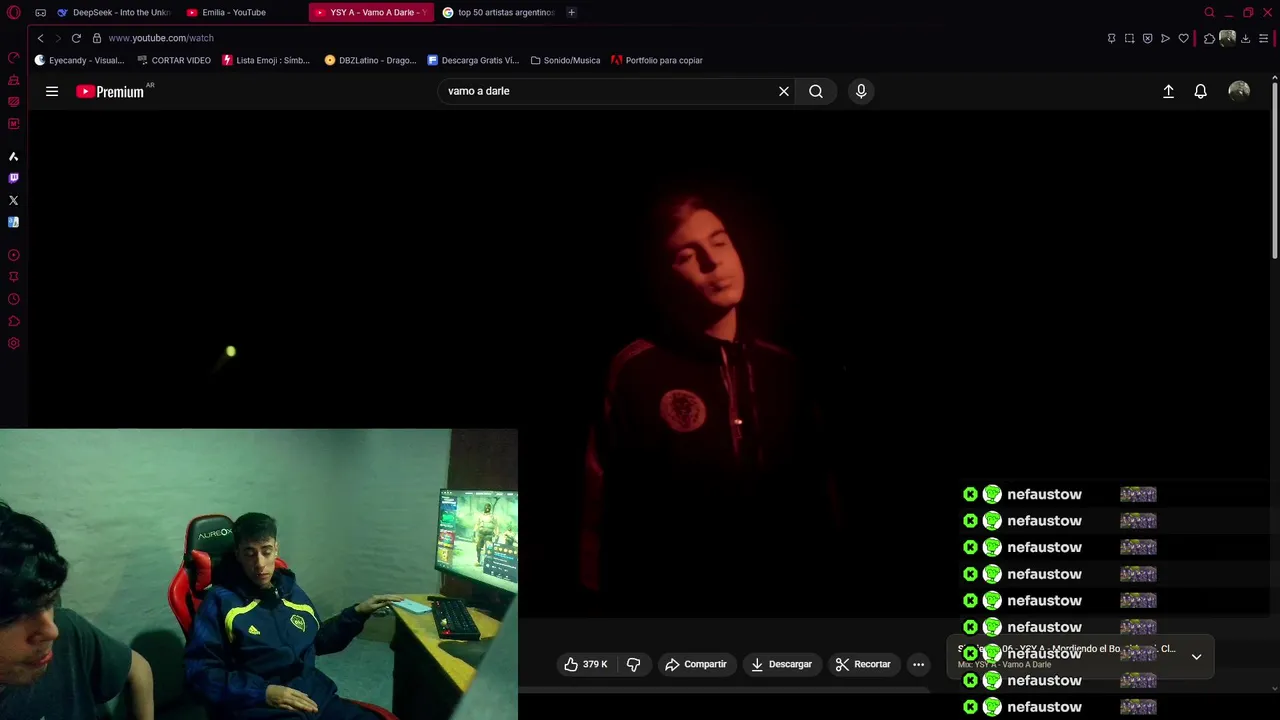The height and width of the screenshot is (720, 1280).
Task: Search tabs with top-right magnifier
Action: (x=1209, y=12)
